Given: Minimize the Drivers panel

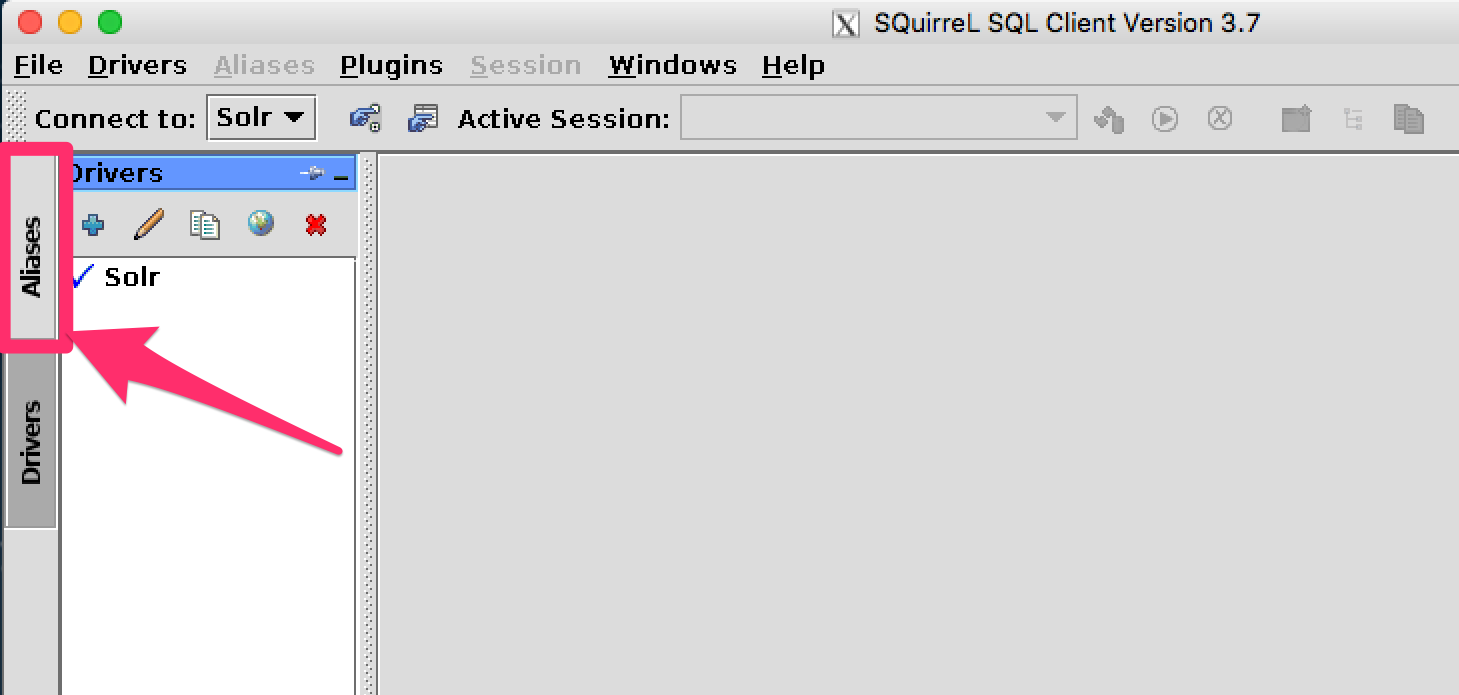Looking at the screenshot, I should pyautogui.click(x=342, y=176).
